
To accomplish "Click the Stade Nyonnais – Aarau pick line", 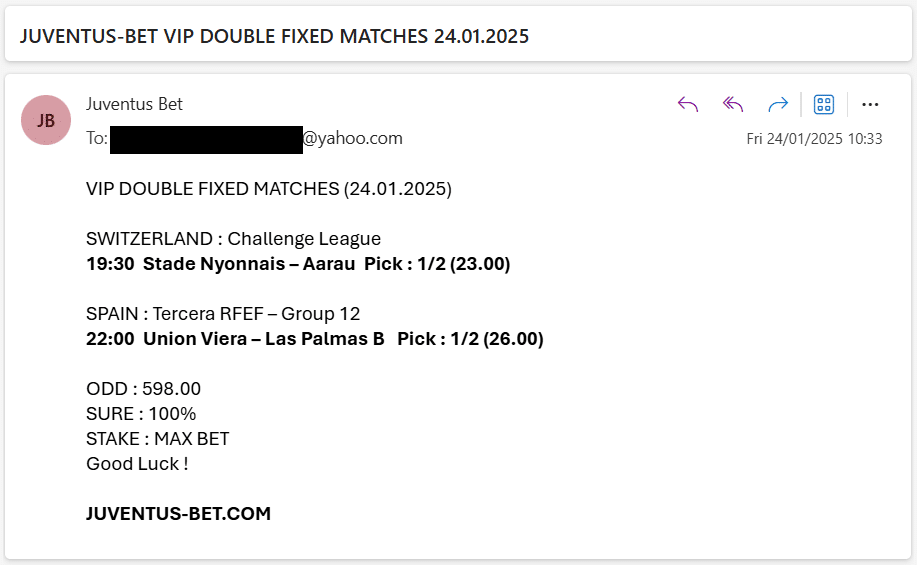I will tap(298, 264).
